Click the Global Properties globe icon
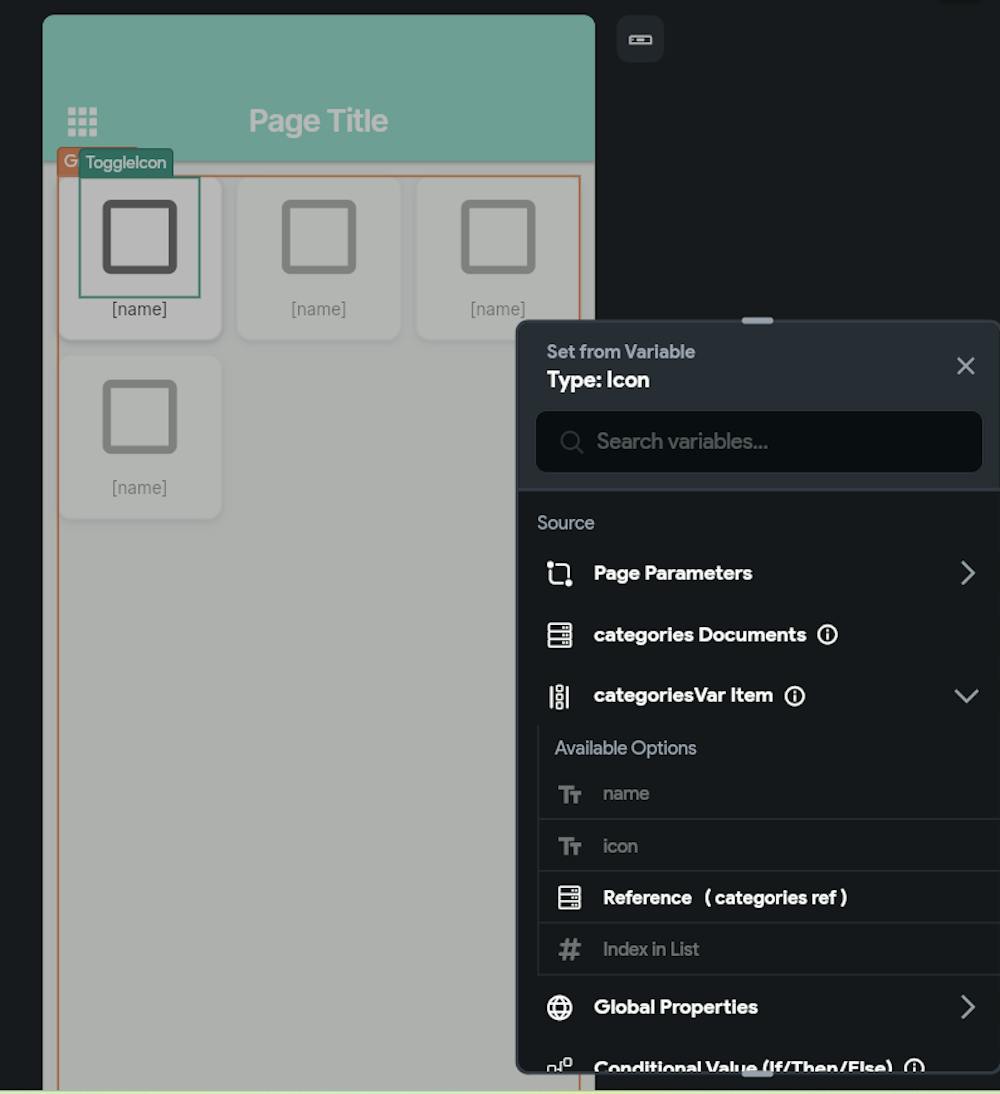This screenshot has width=1000, height=1094. pyautogui.click(x=560, y=1007)
